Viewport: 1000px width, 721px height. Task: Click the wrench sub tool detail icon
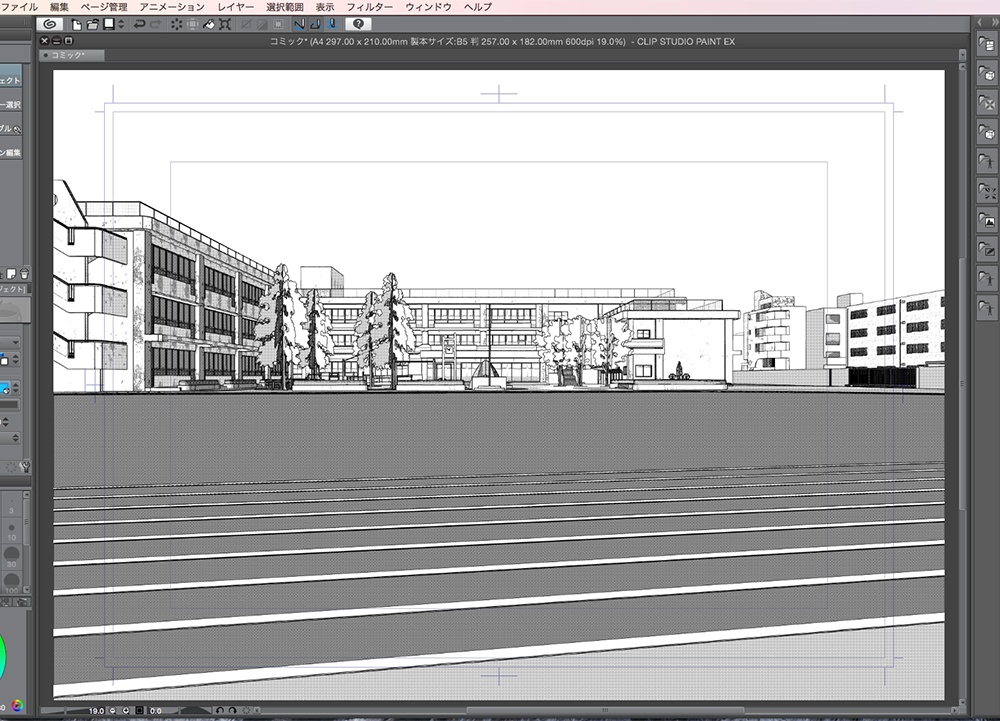[25, 467]
